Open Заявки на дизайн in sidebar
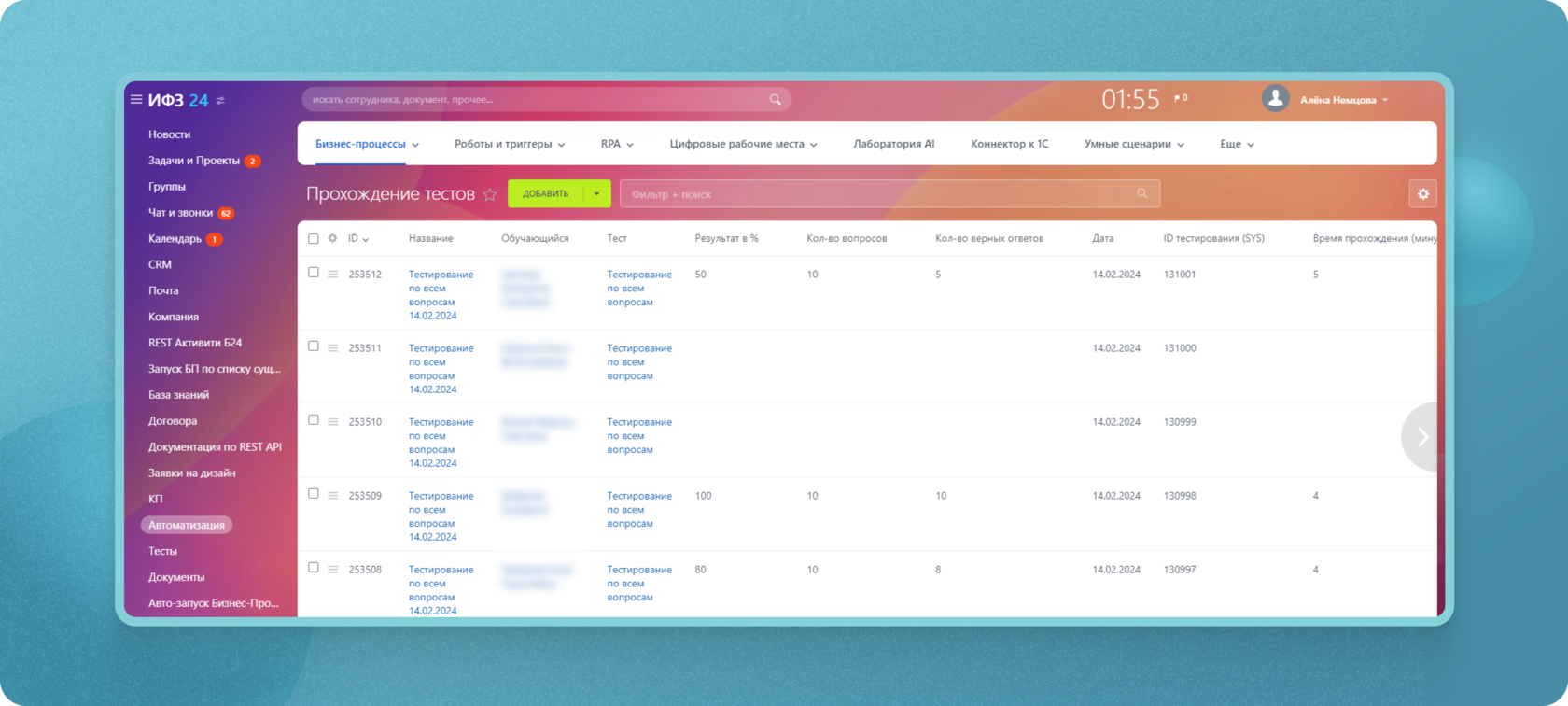Image resolution: width=1568 pixels, height=706 pixels. tap(191, 473)
